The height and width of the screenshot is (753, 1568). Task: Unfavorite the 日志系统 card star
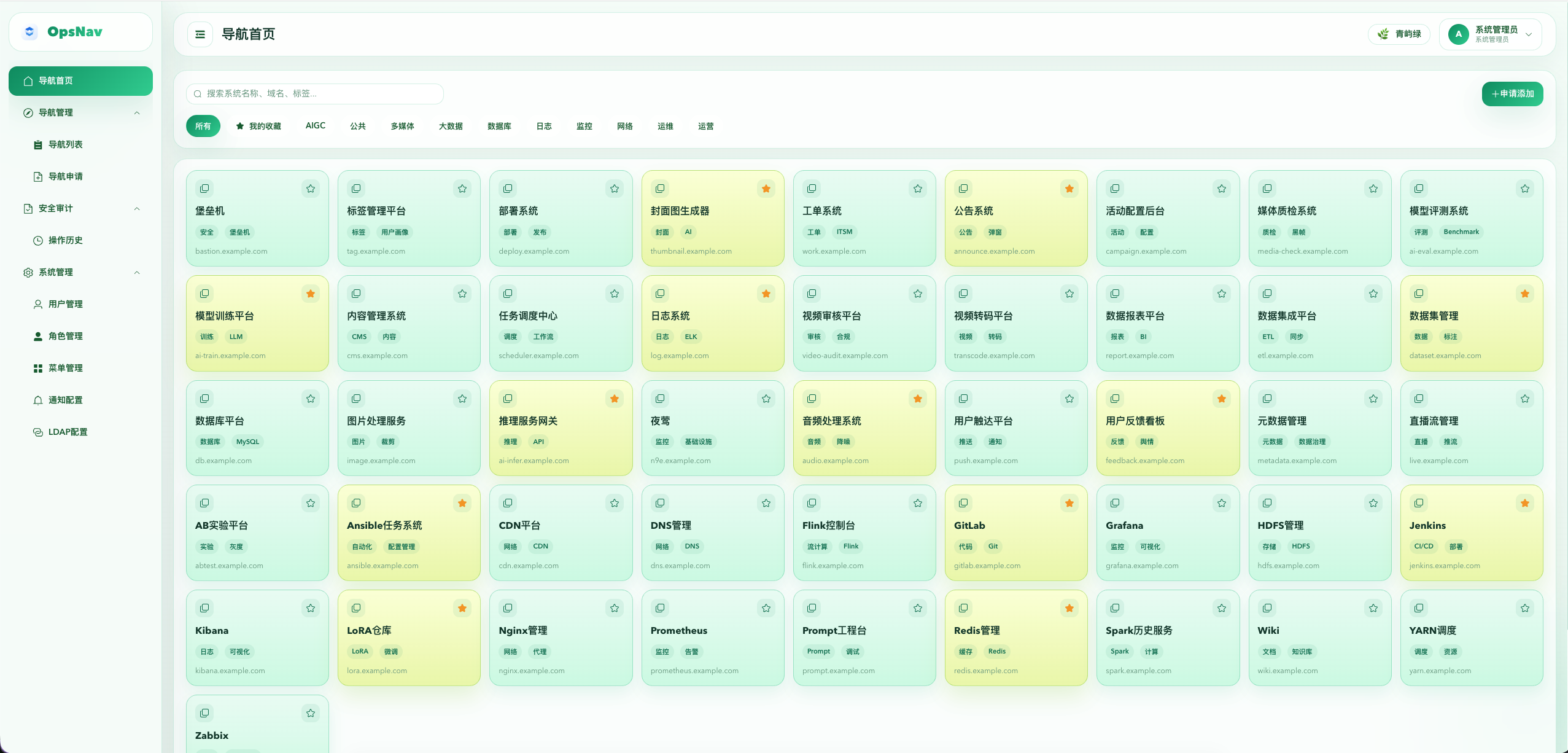[x=766, y=294]
